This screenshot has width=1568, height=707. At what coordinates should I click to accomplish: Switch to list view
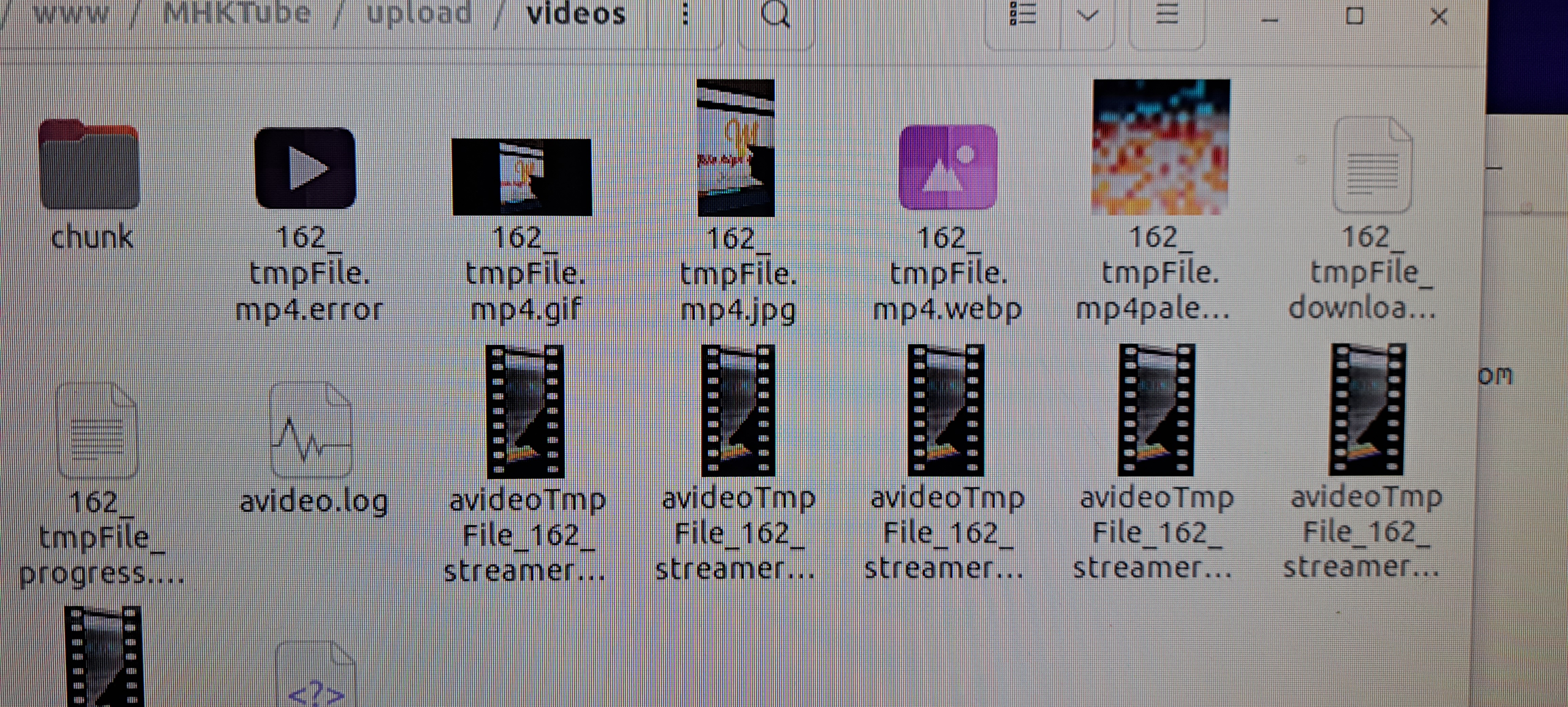coord(1023,13)
